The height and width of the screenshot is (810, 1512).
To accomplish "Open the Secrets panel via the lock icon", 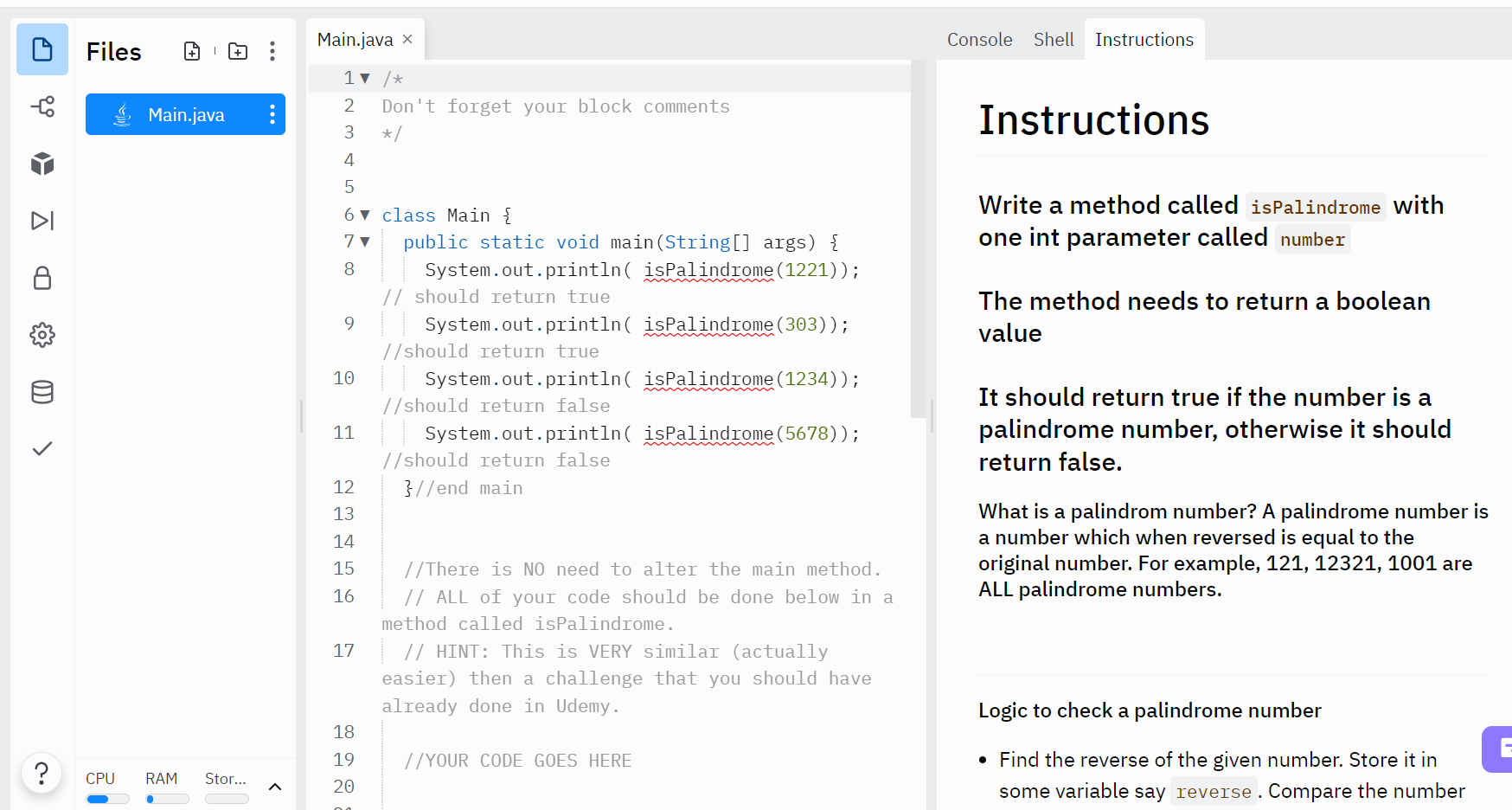I will [42, 279].
